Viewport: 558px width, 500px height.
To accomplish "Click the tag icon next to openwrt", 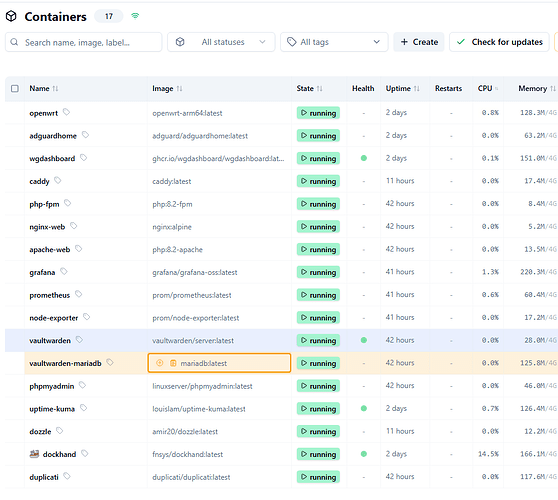I will pos(67,112).
